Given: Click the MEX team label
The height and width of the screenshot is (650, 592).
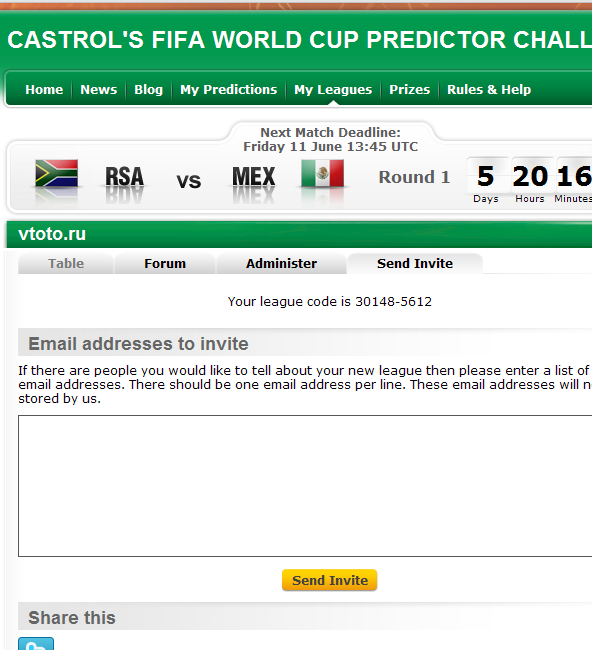Looking at the screenshot, I should [254, 177].
